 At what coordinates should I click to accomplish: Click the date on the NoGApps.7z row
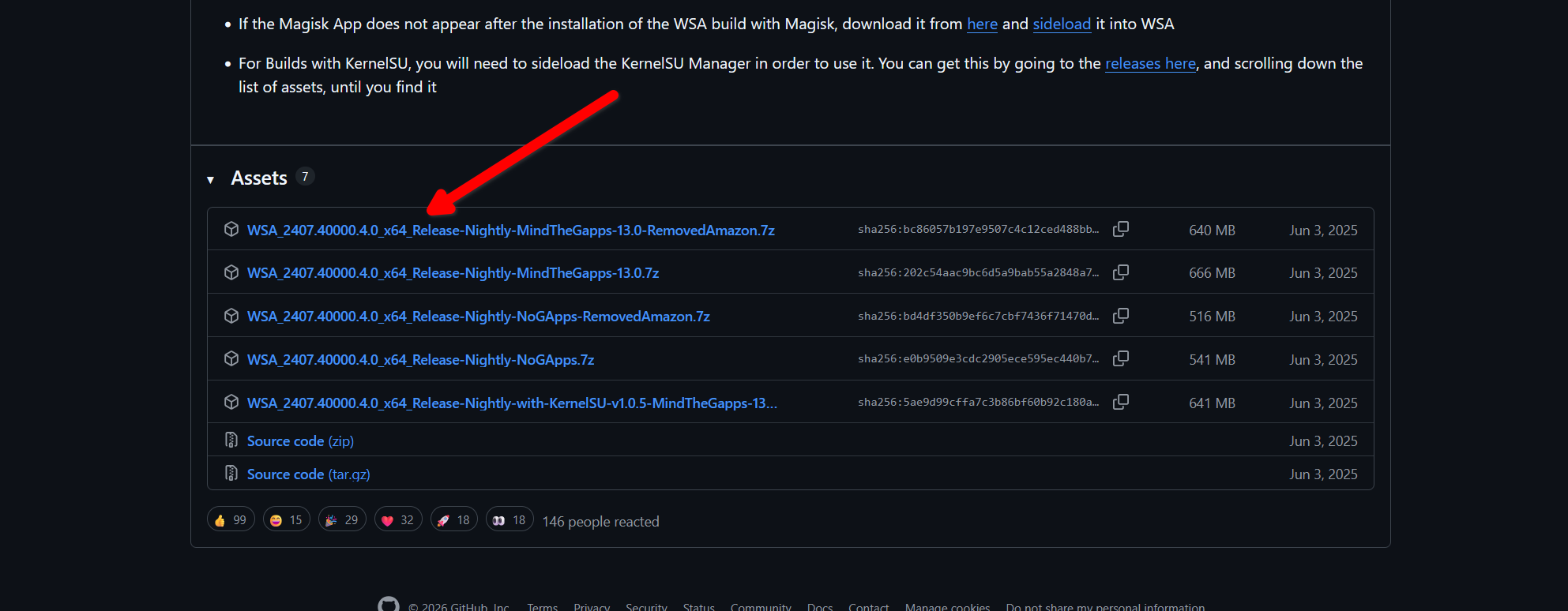coord(1323,360)
